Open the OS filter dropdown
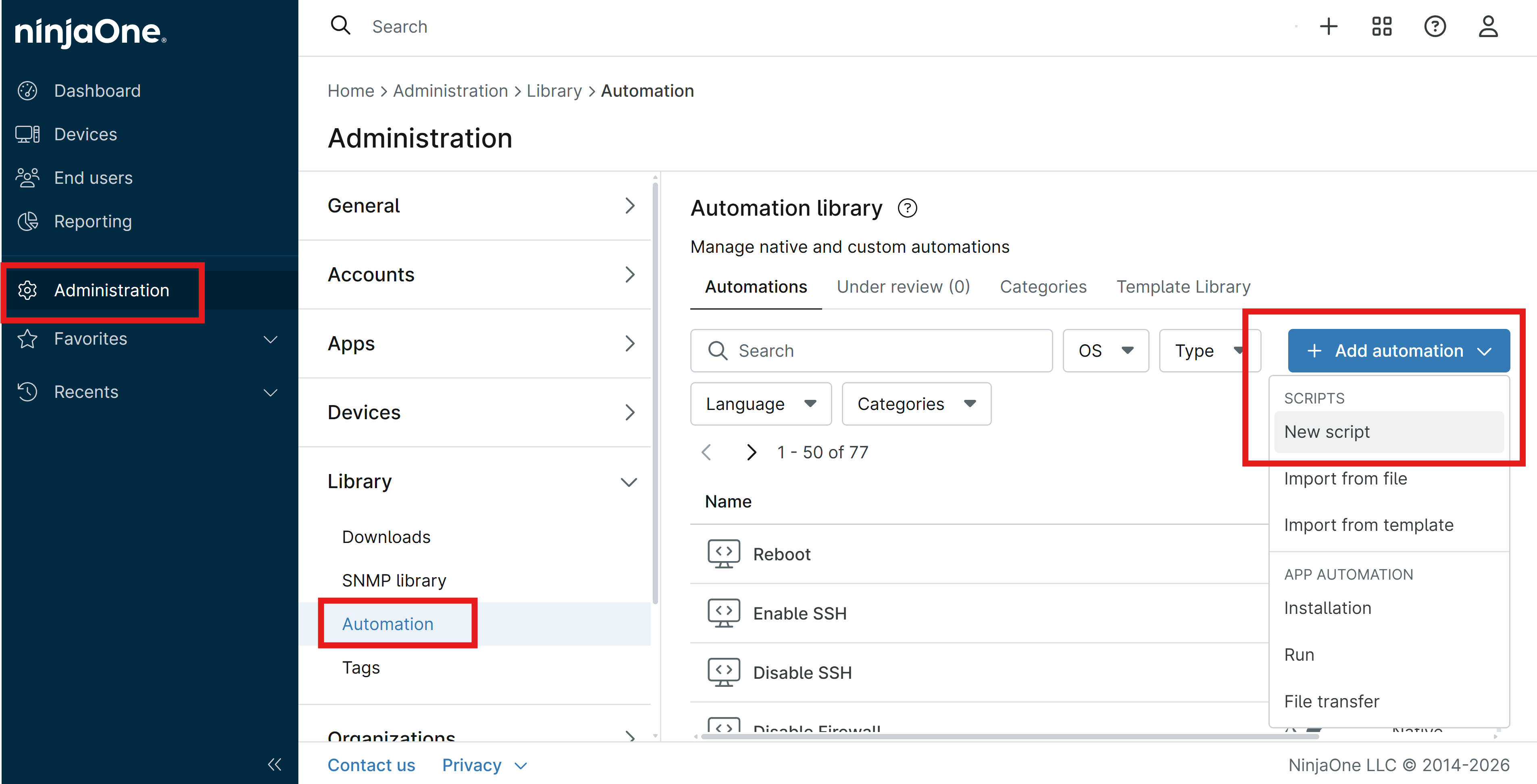The image size is (1537, 784). 1106,351
